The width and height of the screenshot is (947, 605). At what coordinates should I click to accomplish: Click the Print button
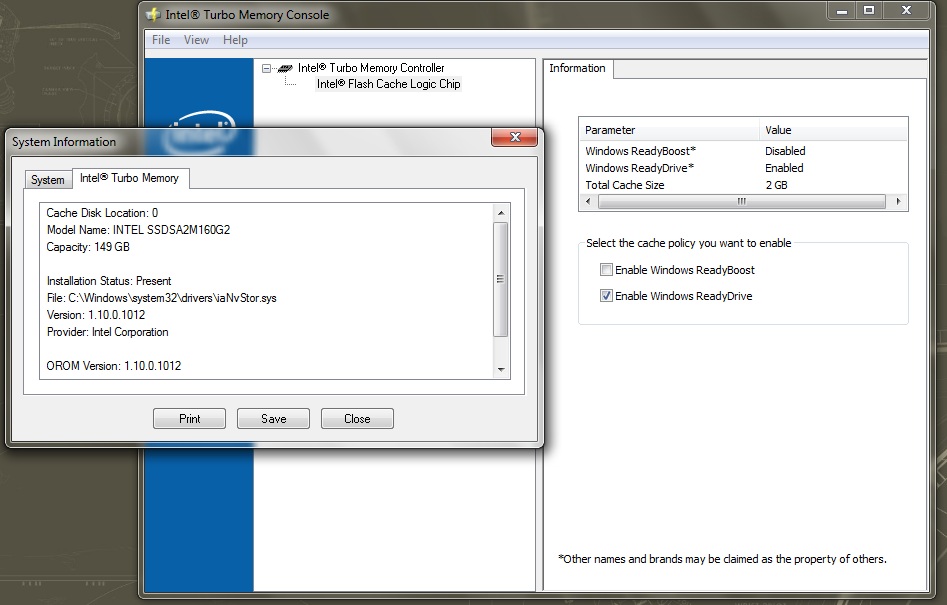click(189, 418)
